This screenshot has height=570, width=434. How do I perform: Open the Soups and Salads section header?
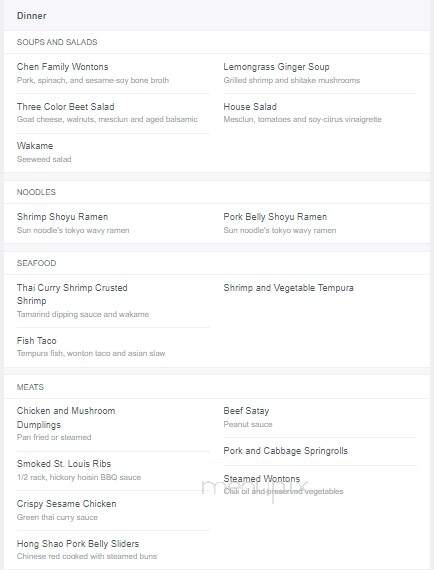57,42
